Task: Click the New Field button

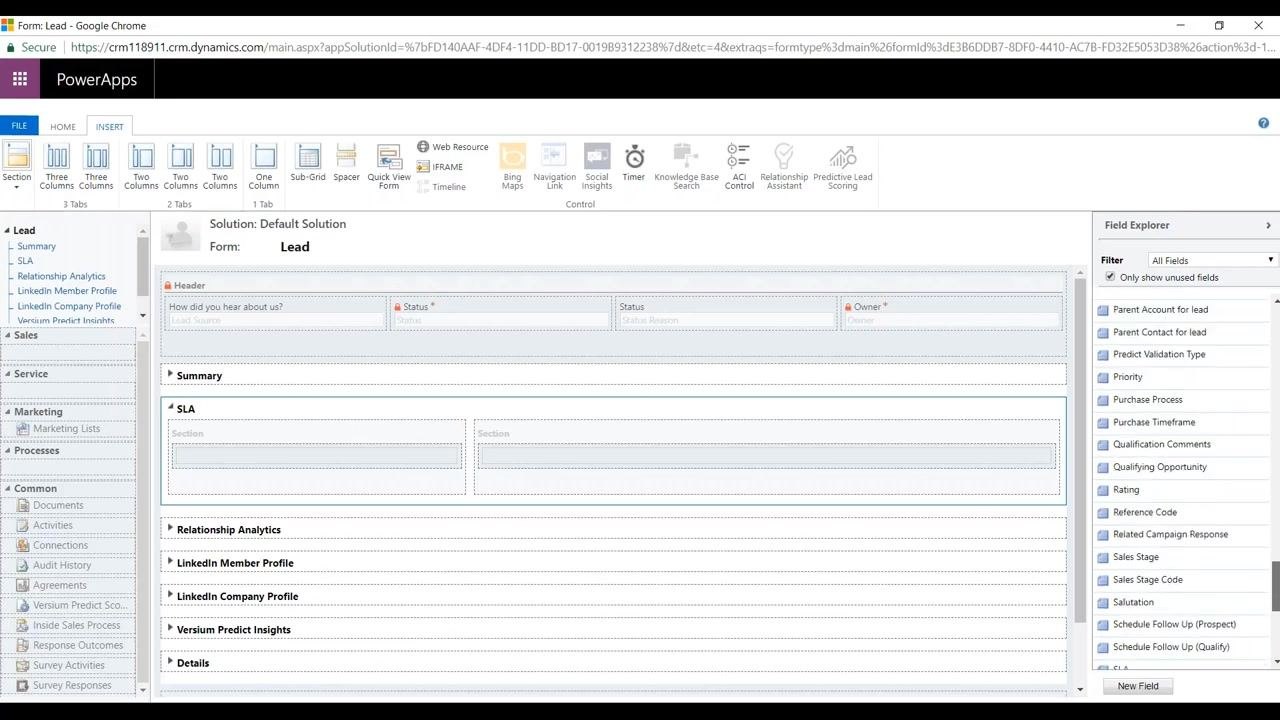Action: (1138, 686)
